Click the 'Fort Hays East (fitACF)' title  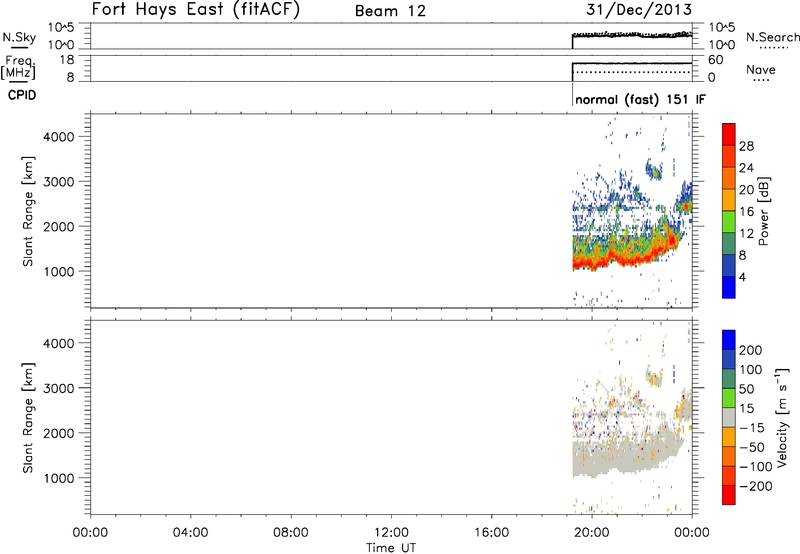click(x=195, y=9)
